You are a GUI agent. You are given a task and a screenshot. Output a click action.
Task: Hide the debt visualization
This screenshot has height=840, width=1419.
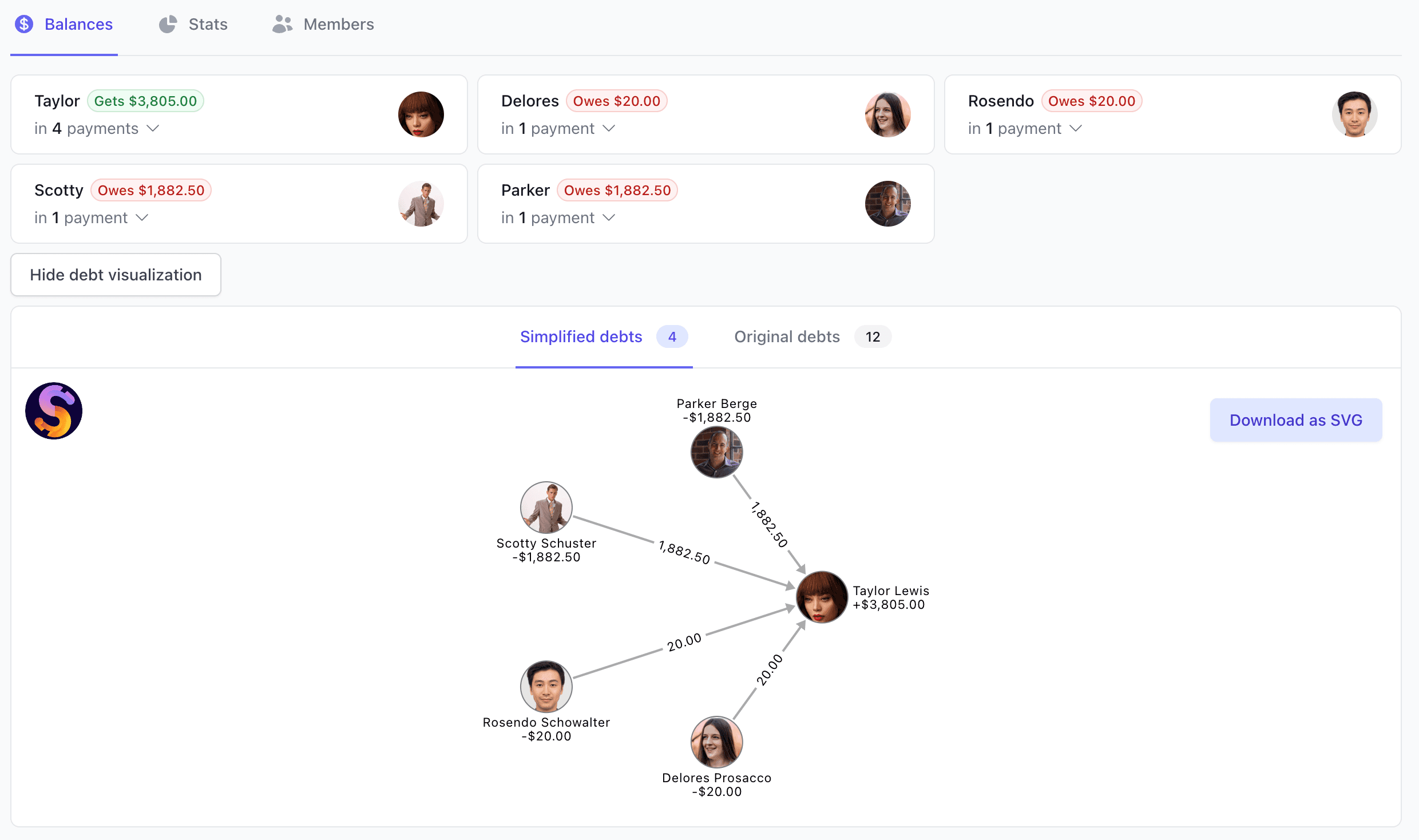[116, 275]
